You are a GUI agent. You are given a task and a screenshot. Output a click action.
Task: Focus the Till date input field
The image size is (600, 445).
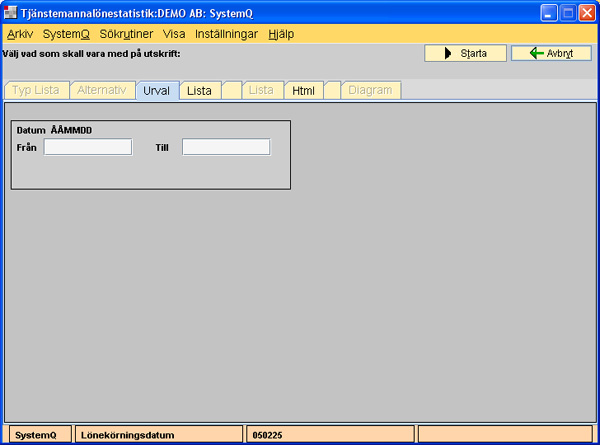pos(226,147)
